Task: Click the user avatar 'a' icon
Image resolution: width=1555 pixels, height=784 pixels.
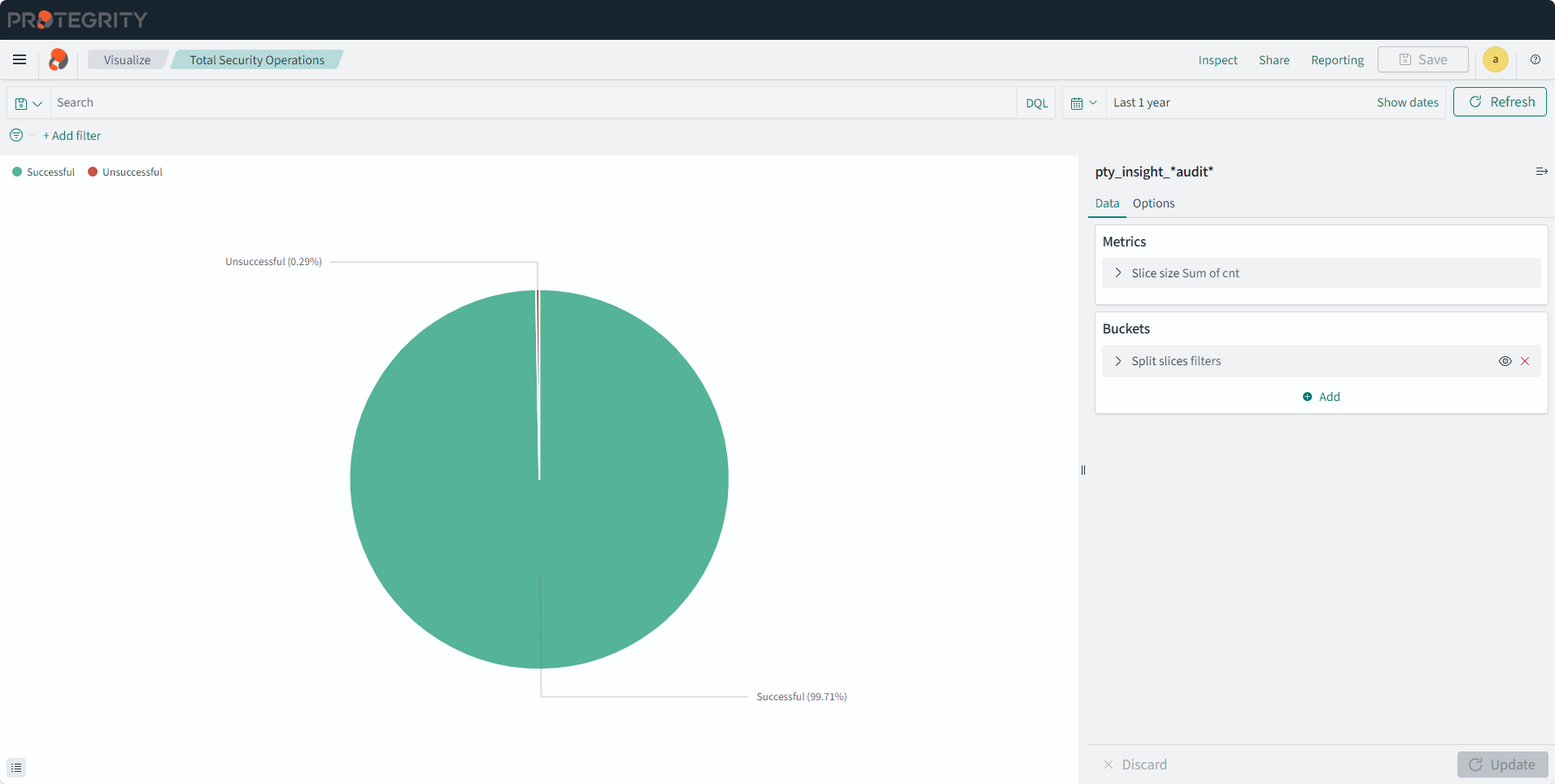Action: click(1495, 59)
